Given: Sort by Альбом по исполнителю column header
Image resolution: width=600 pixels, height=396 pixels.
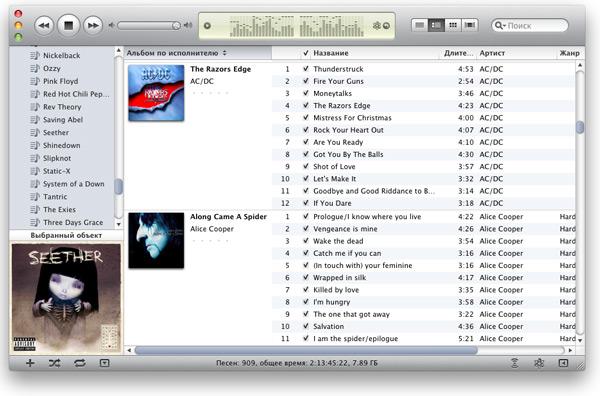Looking at the screenshot, I should [198, 53].
